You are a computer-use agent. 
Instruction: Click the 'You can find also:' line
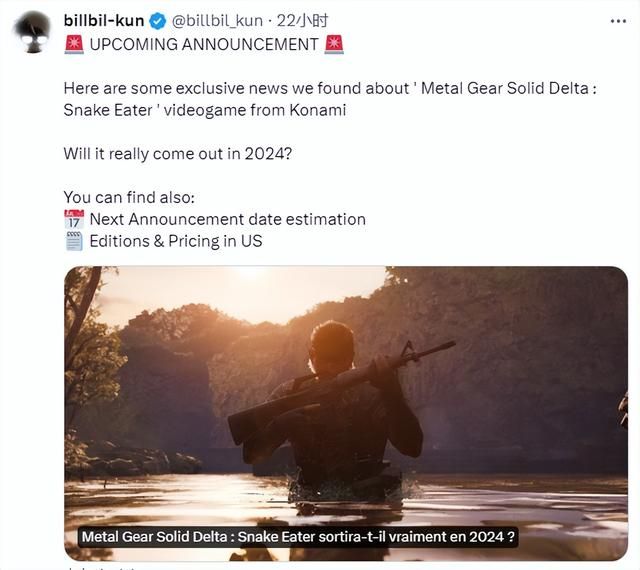pos(129,198)
